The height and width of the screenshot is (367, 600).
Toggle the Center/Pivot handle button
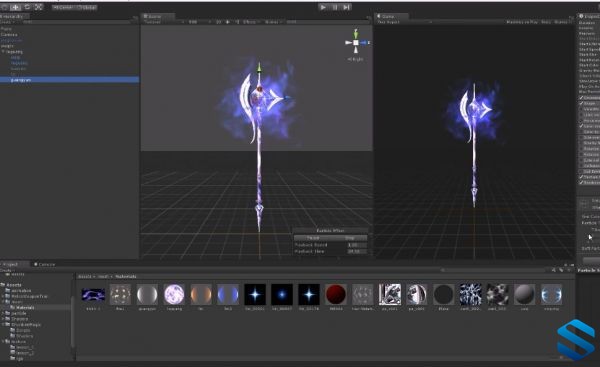(64, 7)
